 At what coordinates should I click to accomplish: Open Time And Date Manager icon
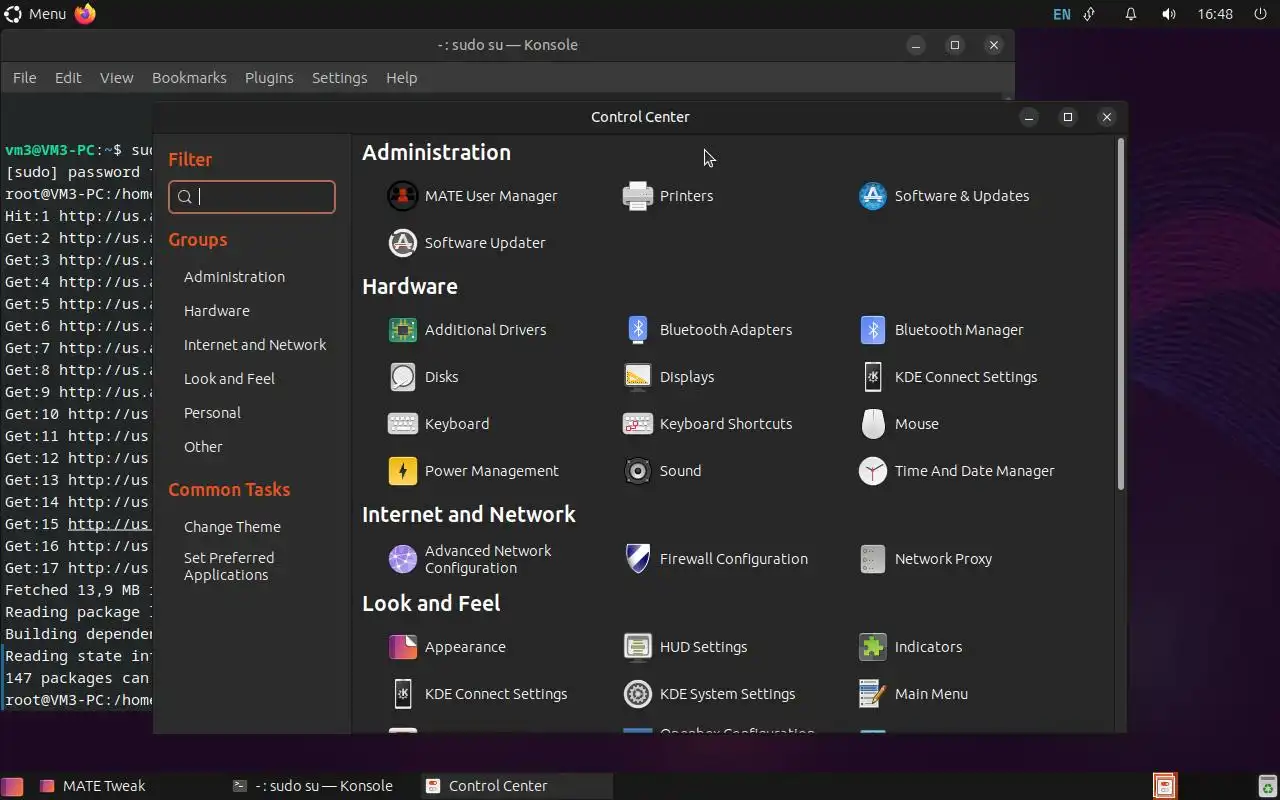click(x=872, y=471)
